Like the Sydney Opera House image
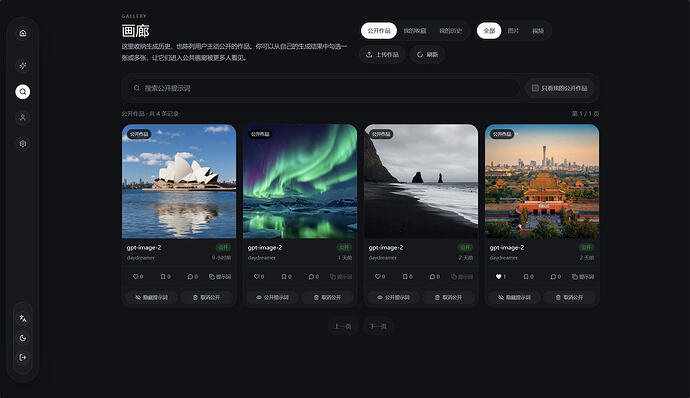This screenshot has width=690, height=398. point(138,276)
